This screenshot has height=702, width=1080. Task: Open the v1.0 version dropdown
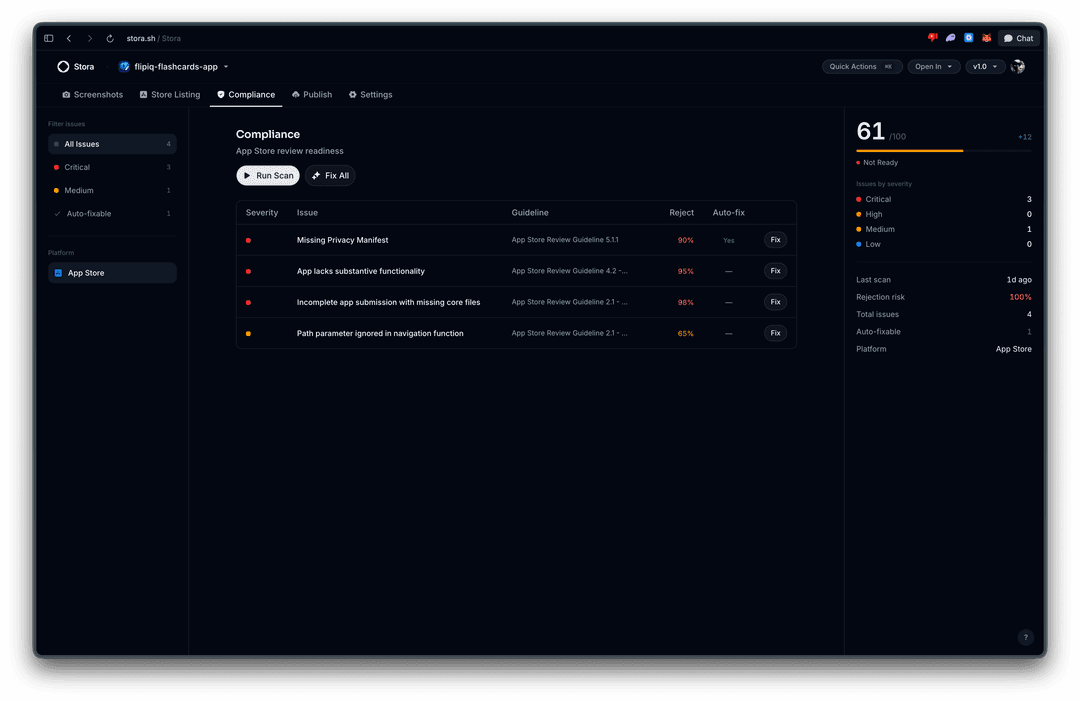(985, 67)
